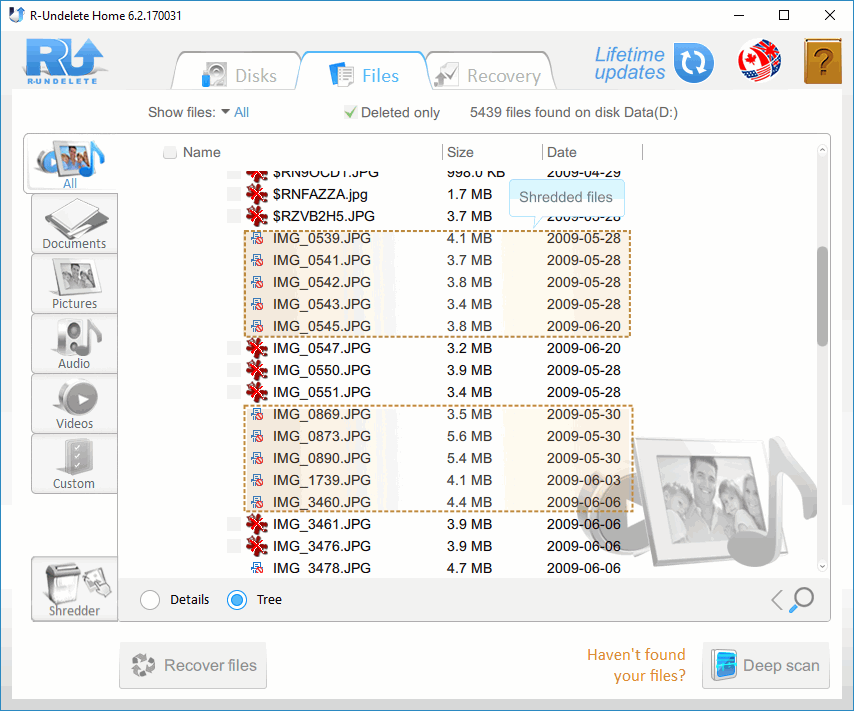The height and width of the screenshot is (711, 854).
Task: Filter files by Documents category
Action: click(x=74, y=224)
